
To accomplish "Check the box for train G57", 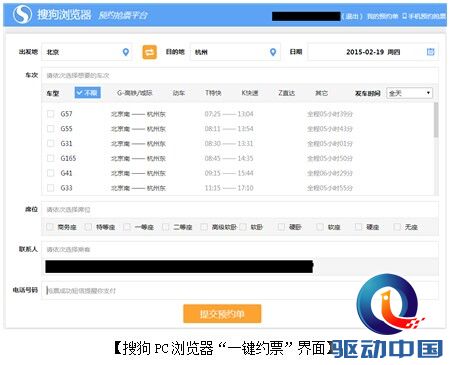I will 51,114.
